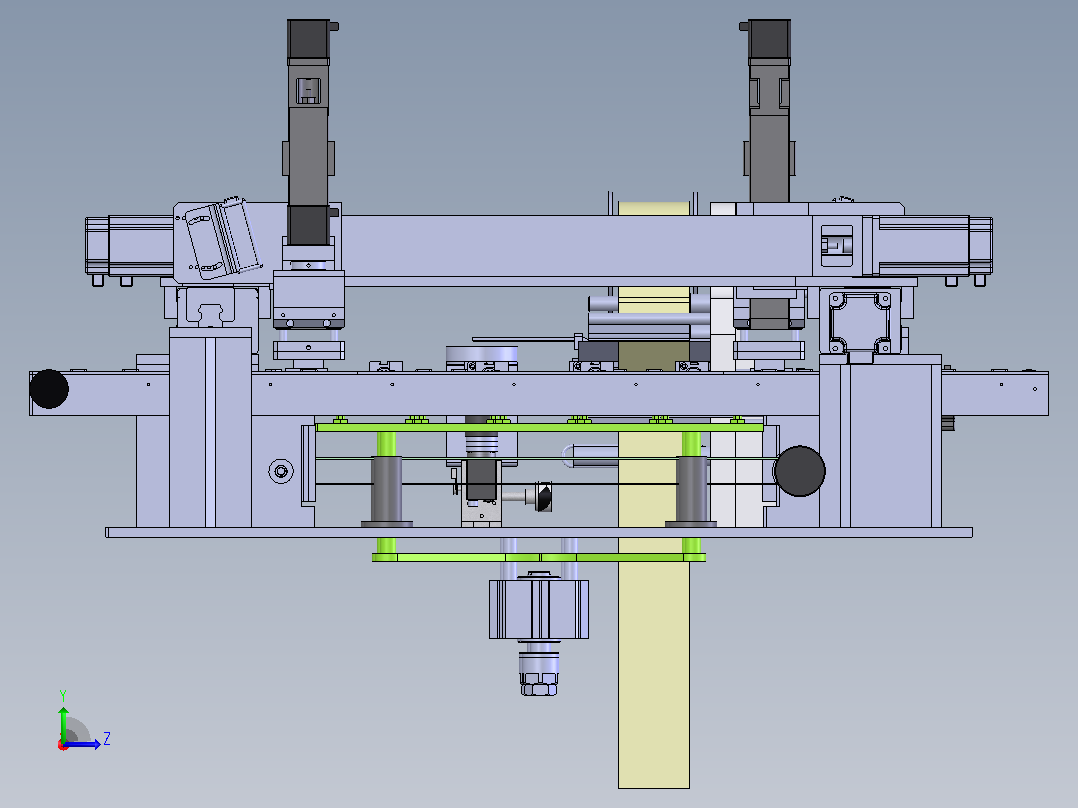Click the blue Z axis arrow of the triad

coord(84,744)
